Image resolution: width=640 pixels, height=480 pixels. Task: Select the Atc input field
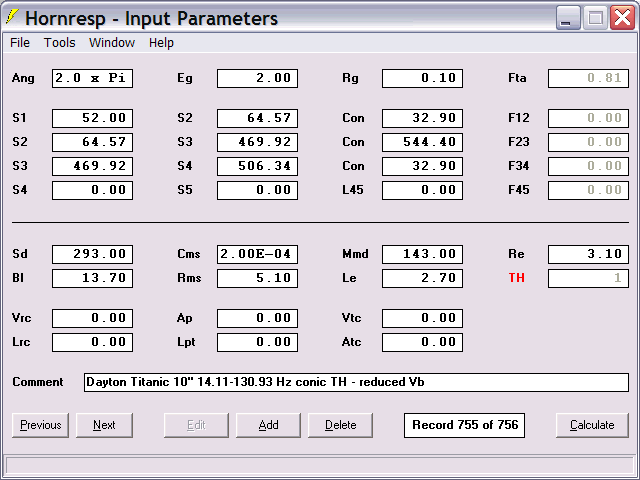coord(422,342)
